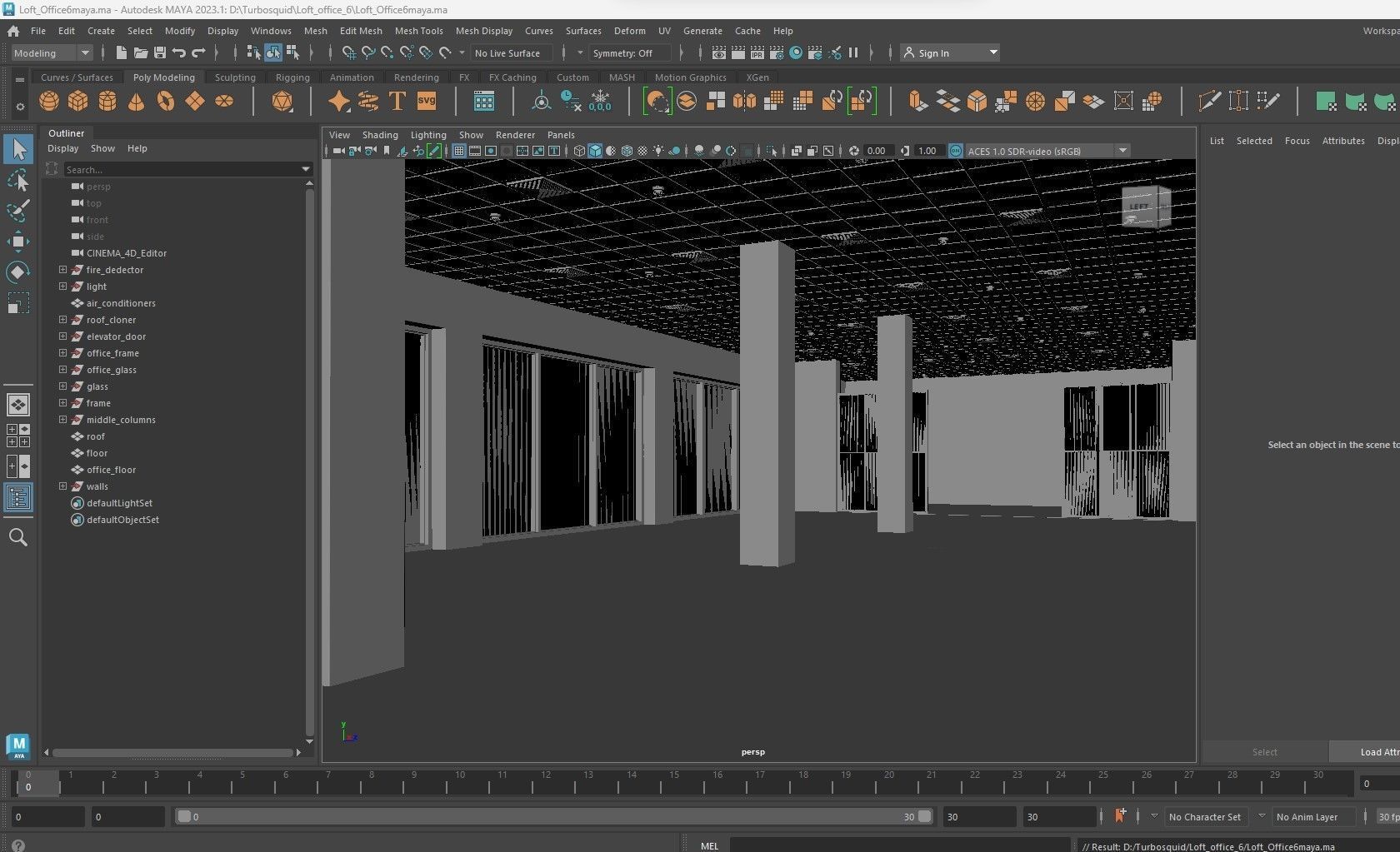Click the Undo arrow icon
The image size is (1400, 852).
[179, 52]
